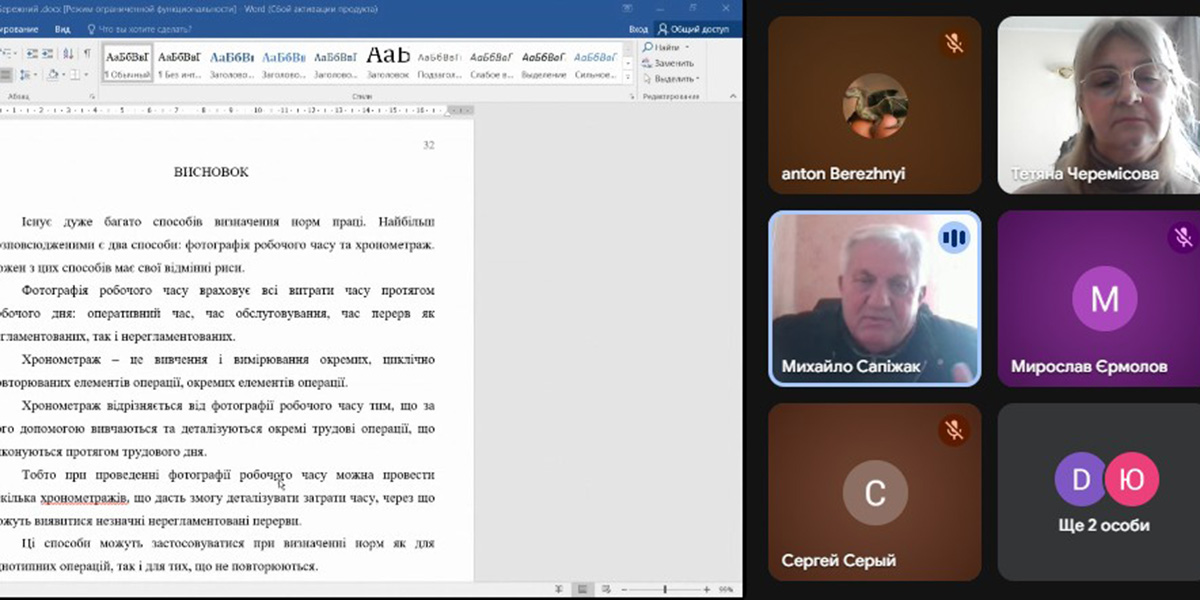Screen dimensions: 1200x600
Task: Click the horizontal ruler above the document
Action: coord(237,110)
